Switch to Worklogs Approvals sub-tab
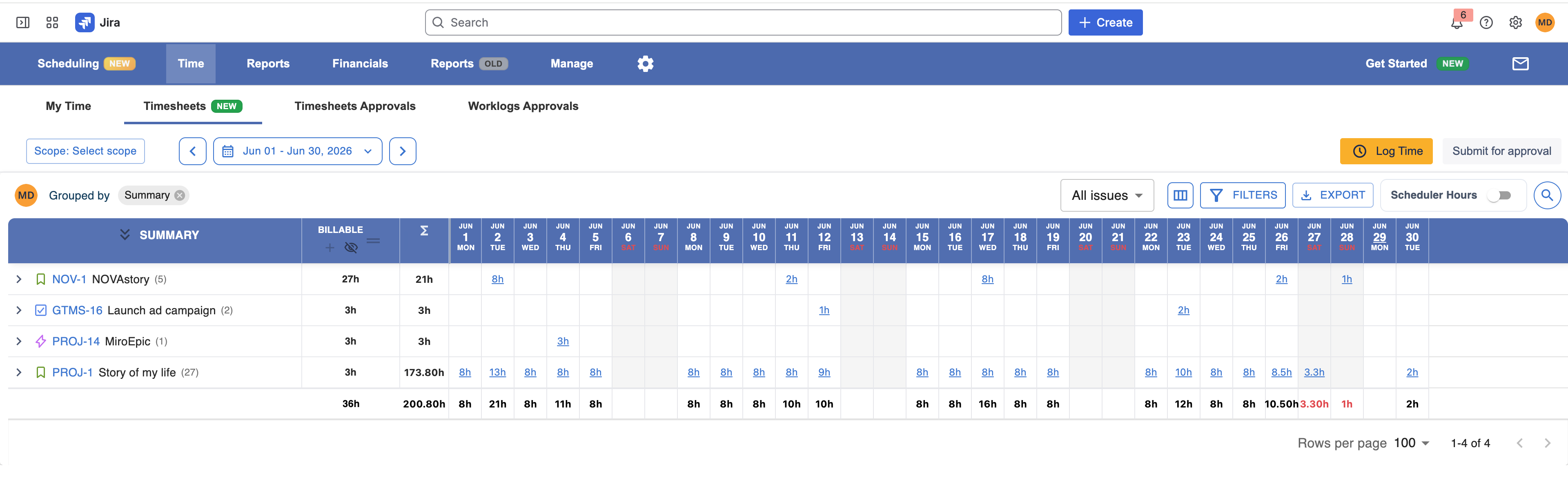 (523, 106)
